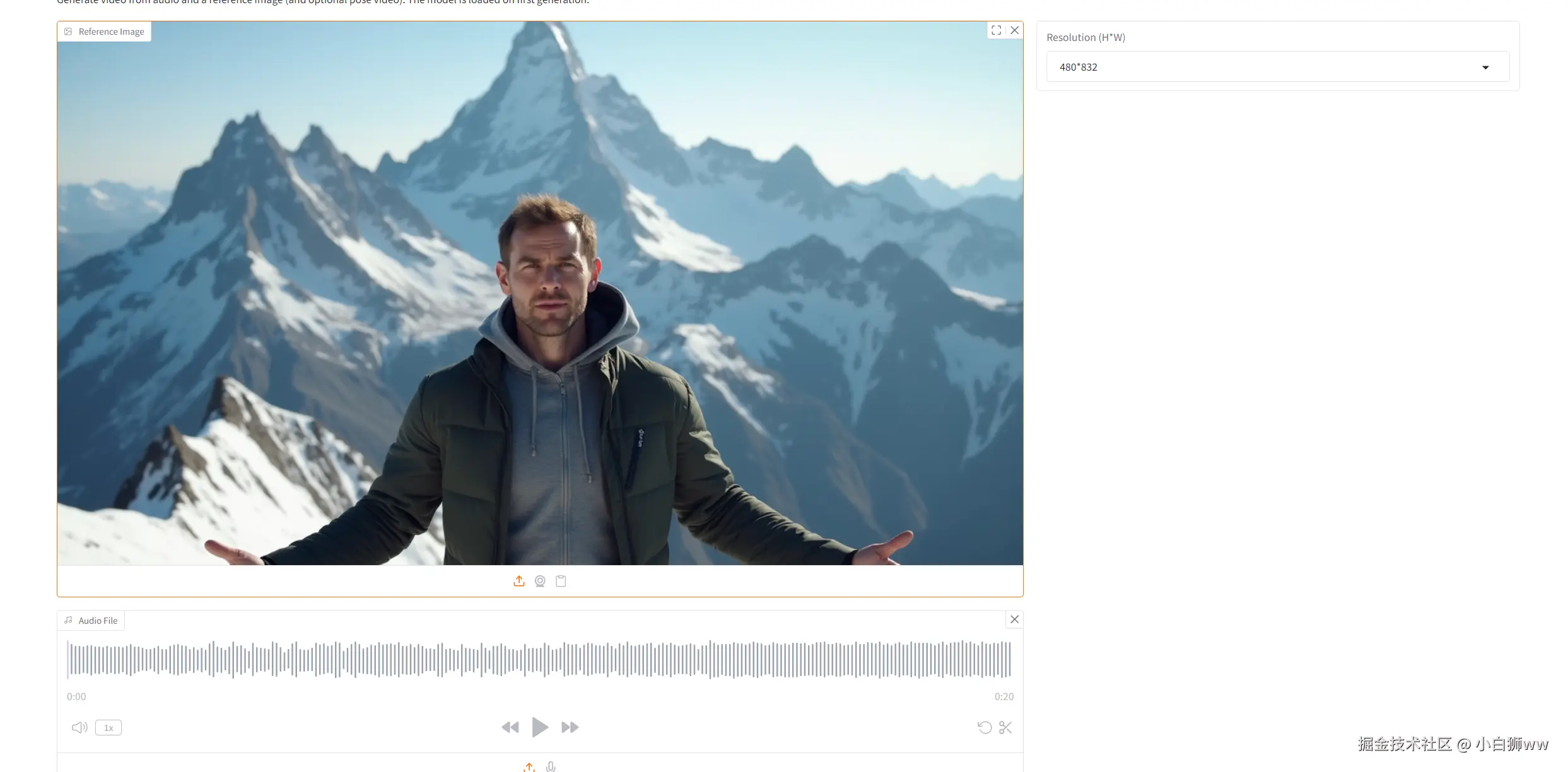Play the audio file
This screenshot has width=1568, height=772.
point(540,727)
